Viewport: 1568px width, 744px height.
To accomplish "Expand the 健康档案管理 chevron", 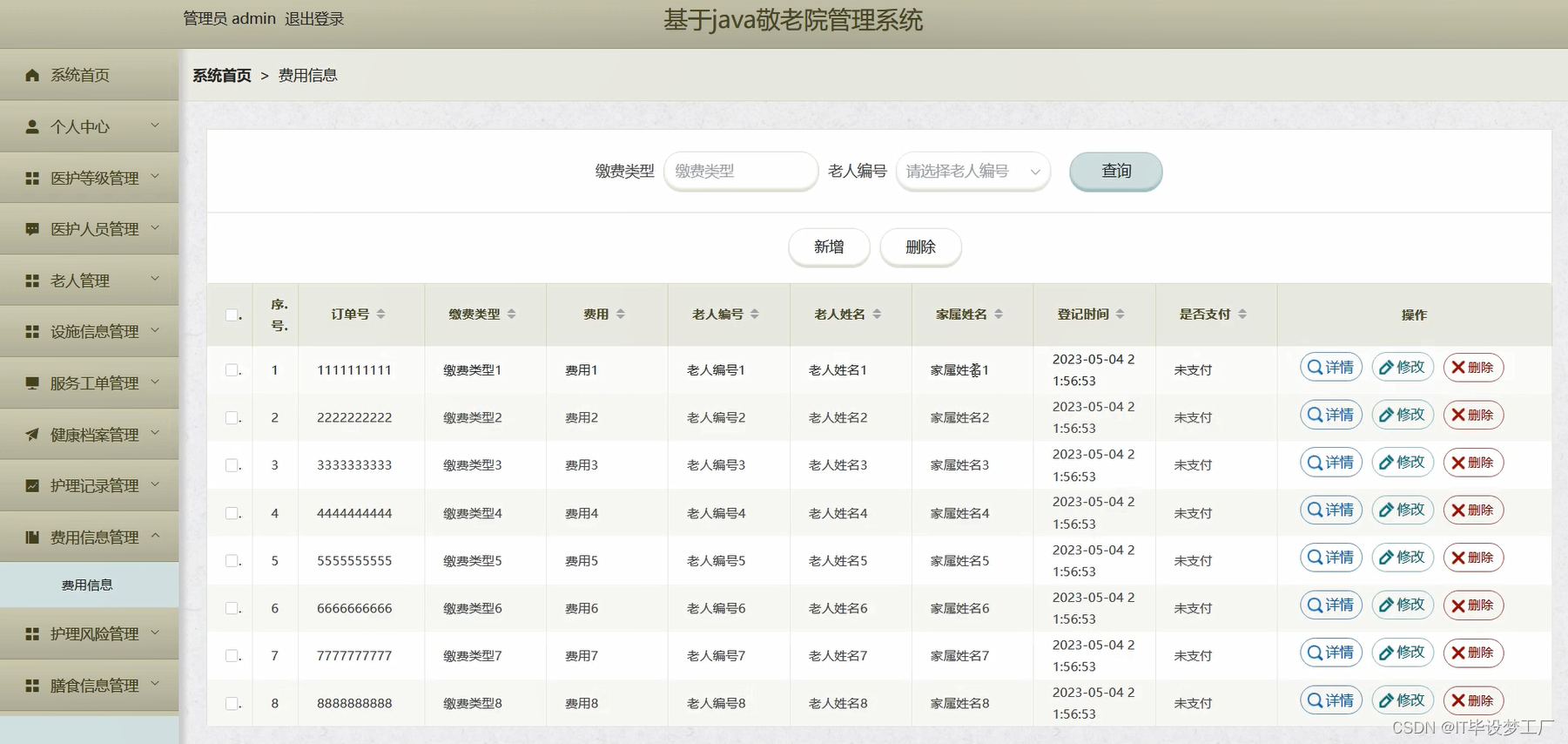I will click(155, 434).
